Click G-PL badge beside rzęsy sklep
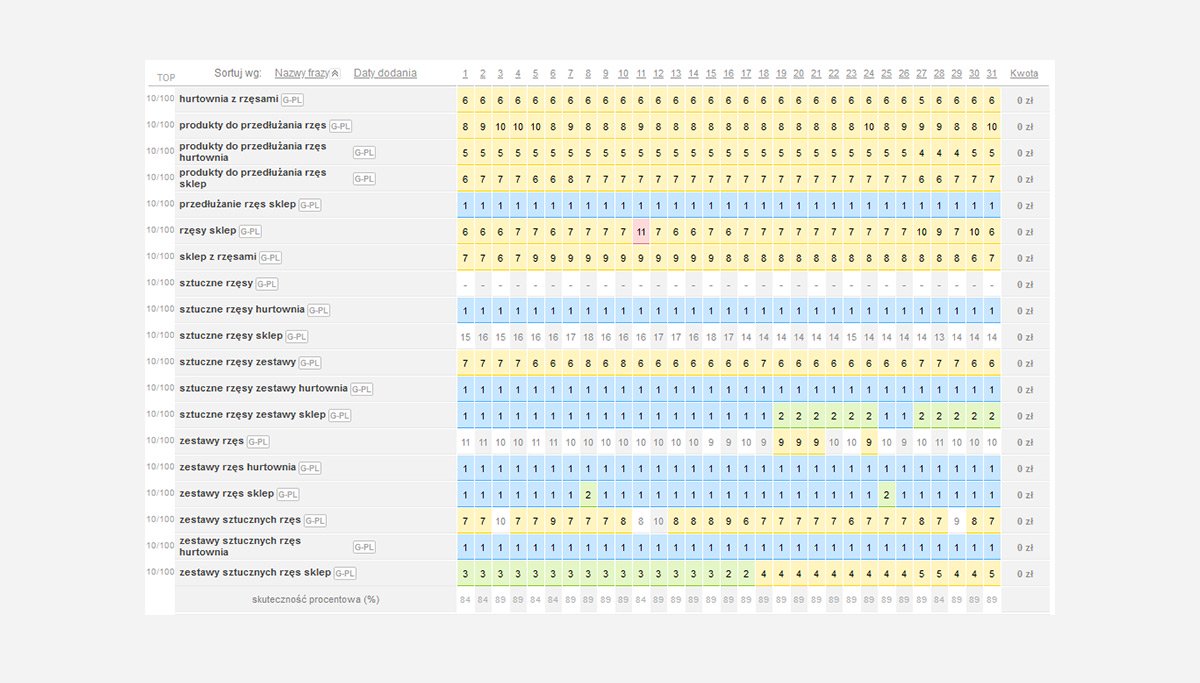1200x683 pixels. click(250, 231)
